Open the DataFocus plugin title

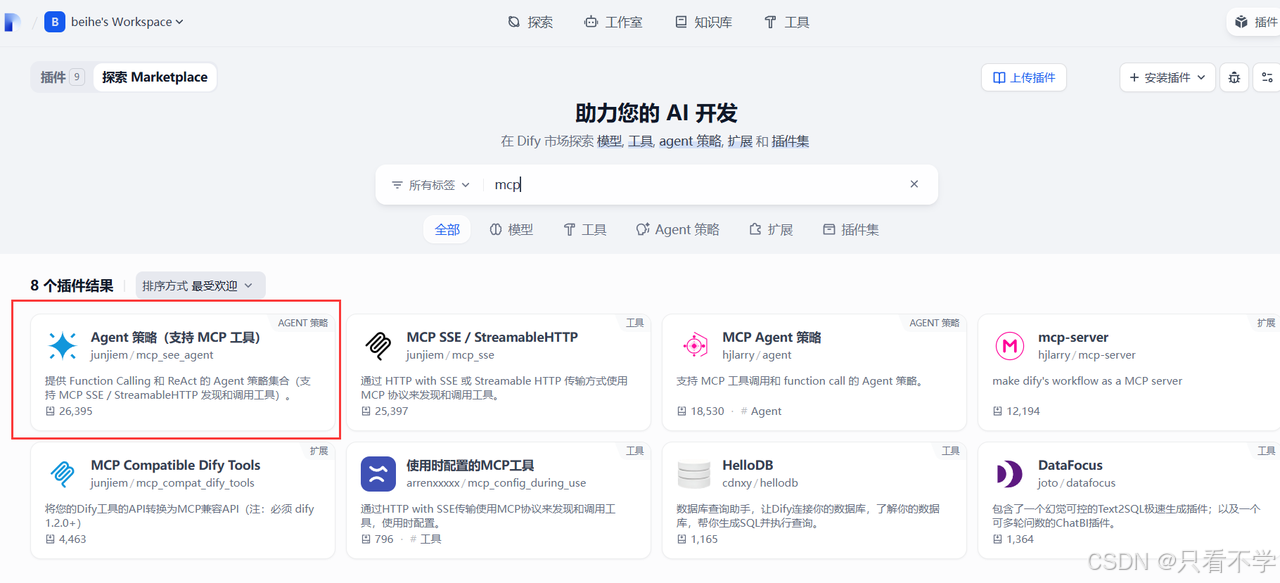[x=1070, y=465]
